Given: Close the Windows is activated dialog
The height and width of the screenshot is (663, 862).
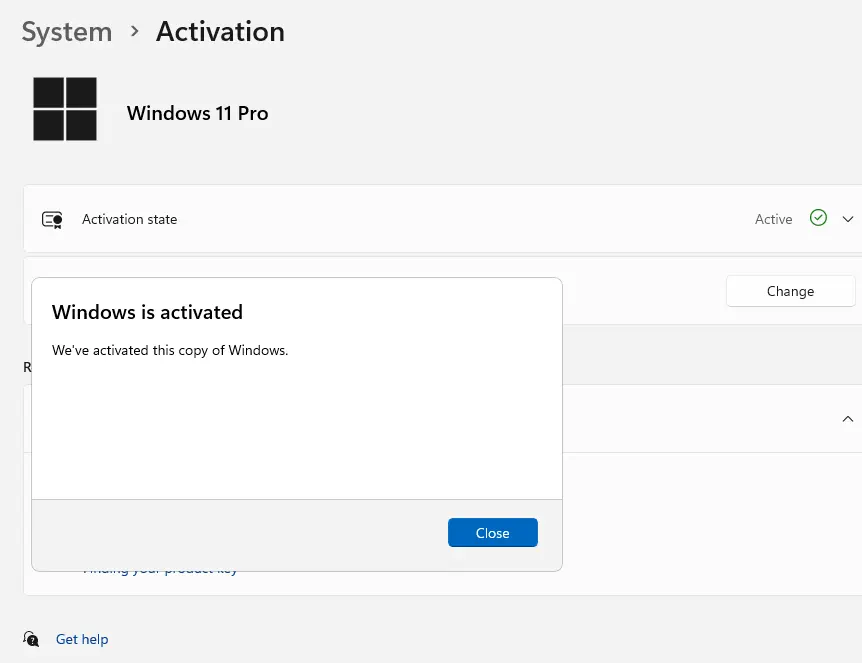Looking at the screenshot, I should (493, 533).
